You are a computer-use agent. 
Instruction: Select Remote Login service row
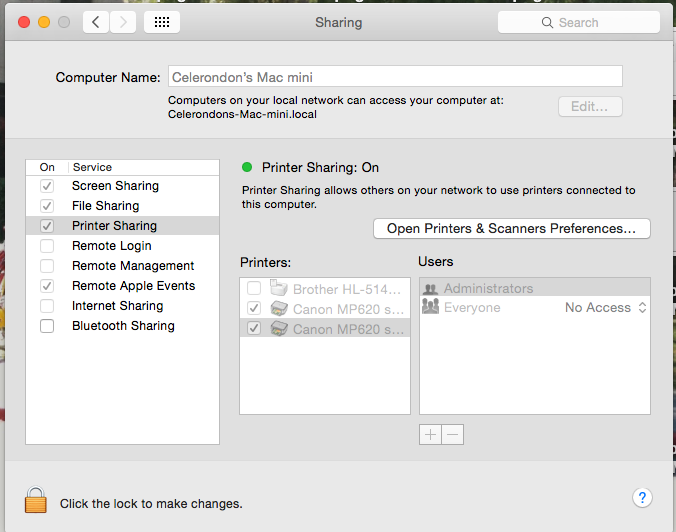(x=122, y=246)
